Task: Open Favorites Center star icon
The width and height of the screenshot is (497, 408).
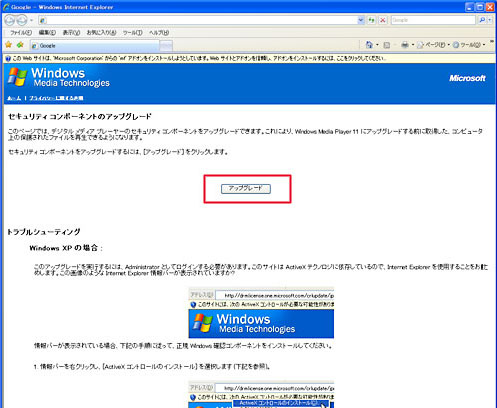Action: coord(9,45)
